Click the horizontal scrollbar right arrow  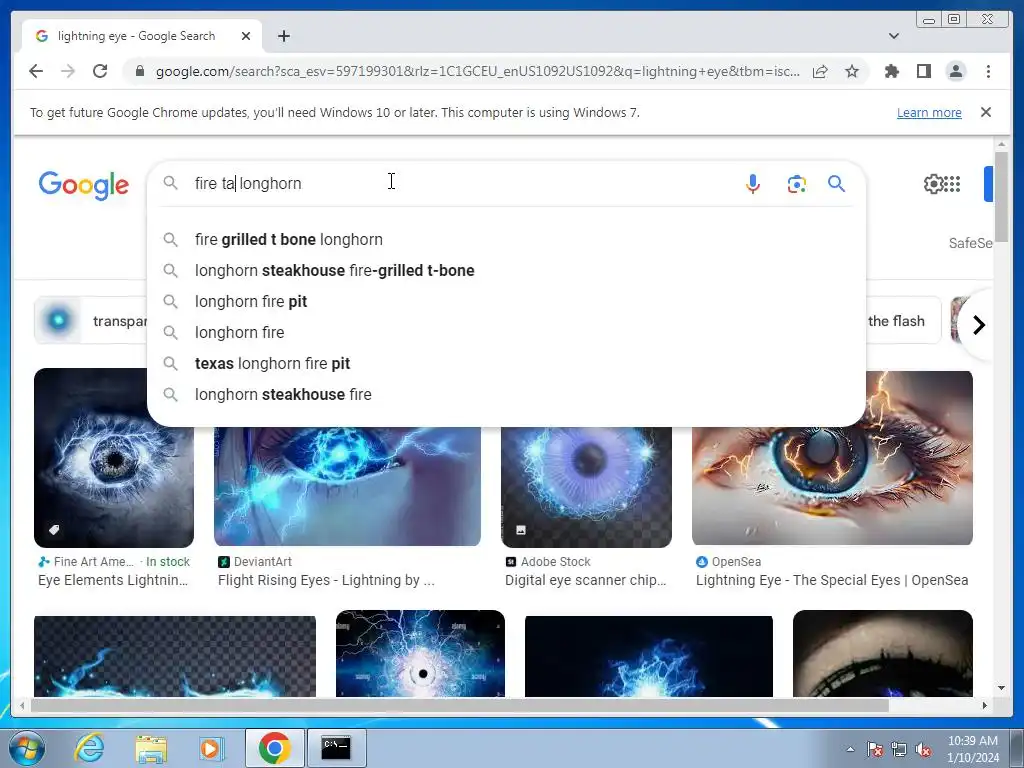click(985, 705)
